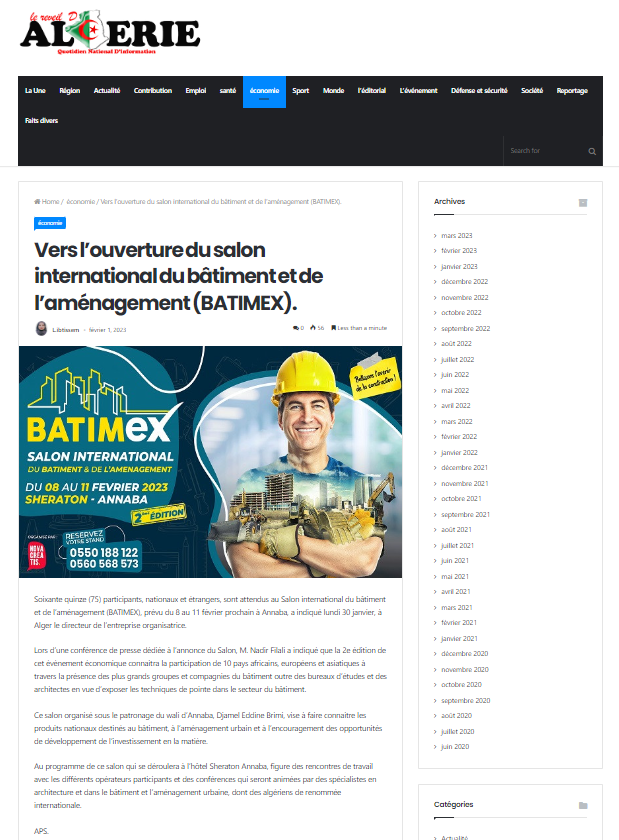Click the author name Libtisem
The image size is (619, 840).
coord(66,330)
